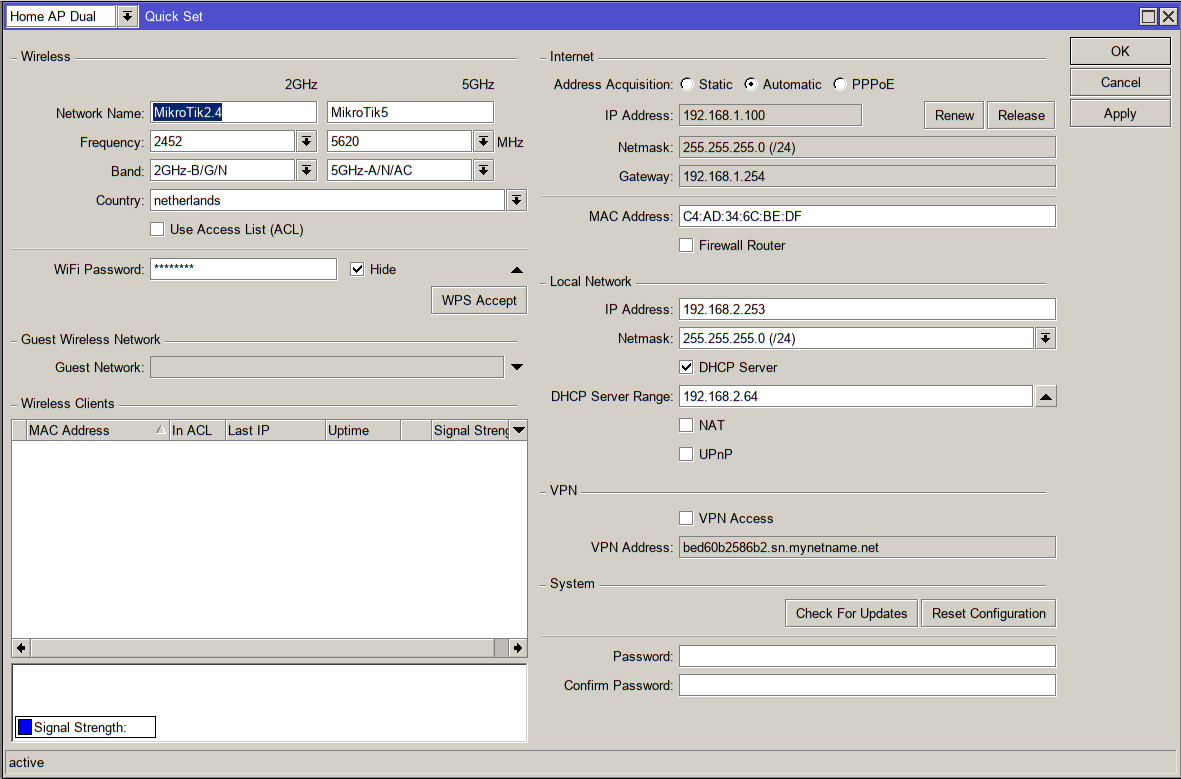Collapse the WiFi Password section arrow
Image resolution: width=1181 pixels, height=779 pixels.
pyautogui.click(x=516, y=270)
